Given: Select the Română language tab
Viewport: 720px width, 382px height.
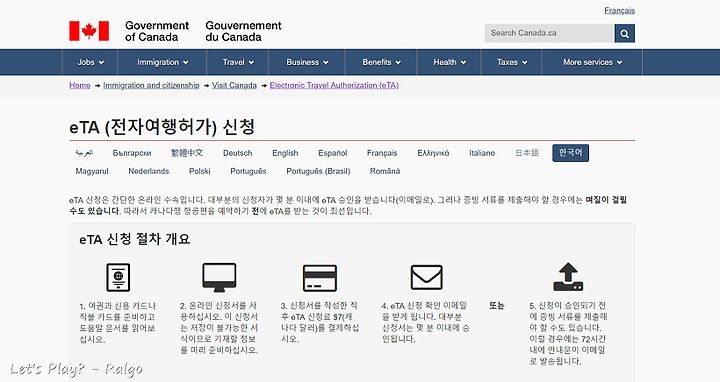Looking at the screenshot, I should pyautogui.click(x=385, y=171).
